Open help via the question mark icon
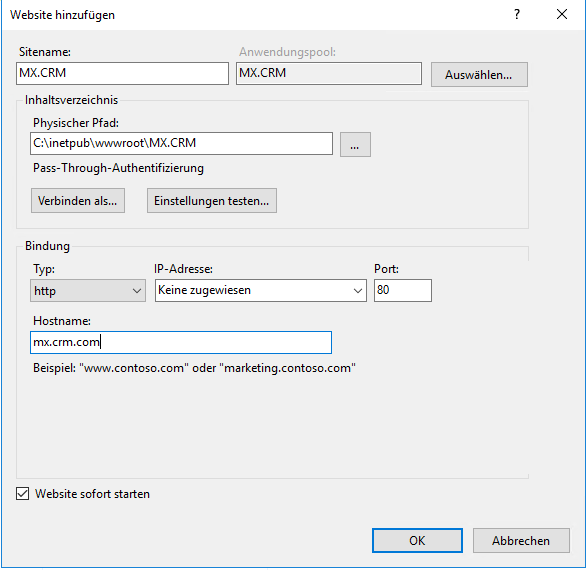The height and width of the screenshot is (570, 587). (x=517, y=15)
